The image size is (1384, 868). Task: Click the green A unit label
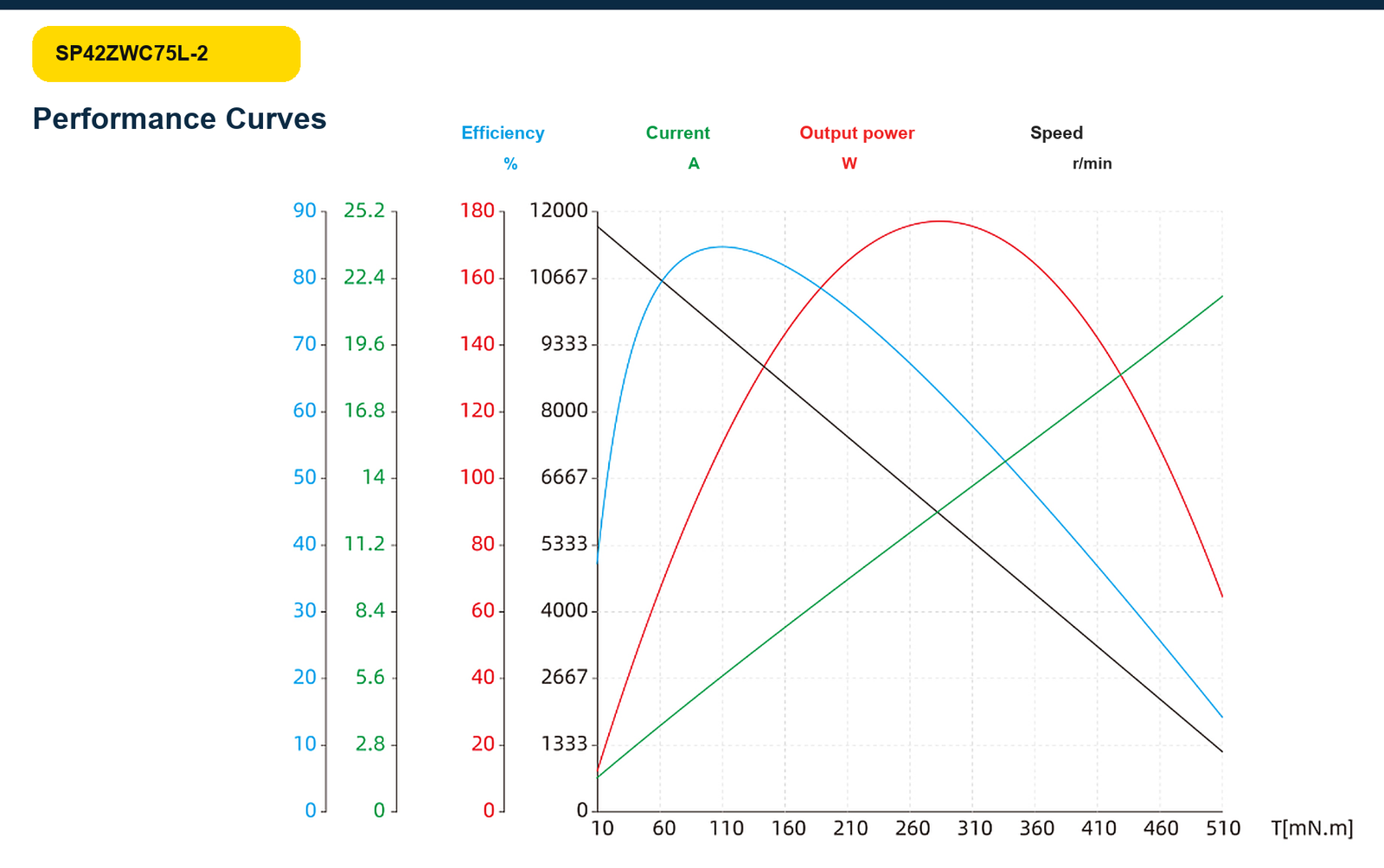click(694, 163)
